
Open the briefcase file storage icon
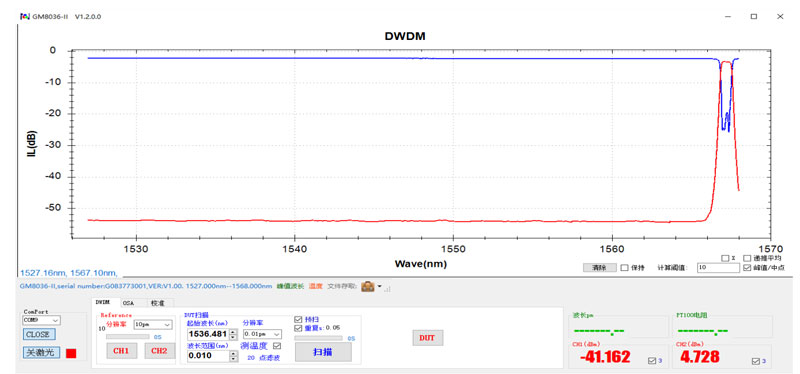point(367,286)
